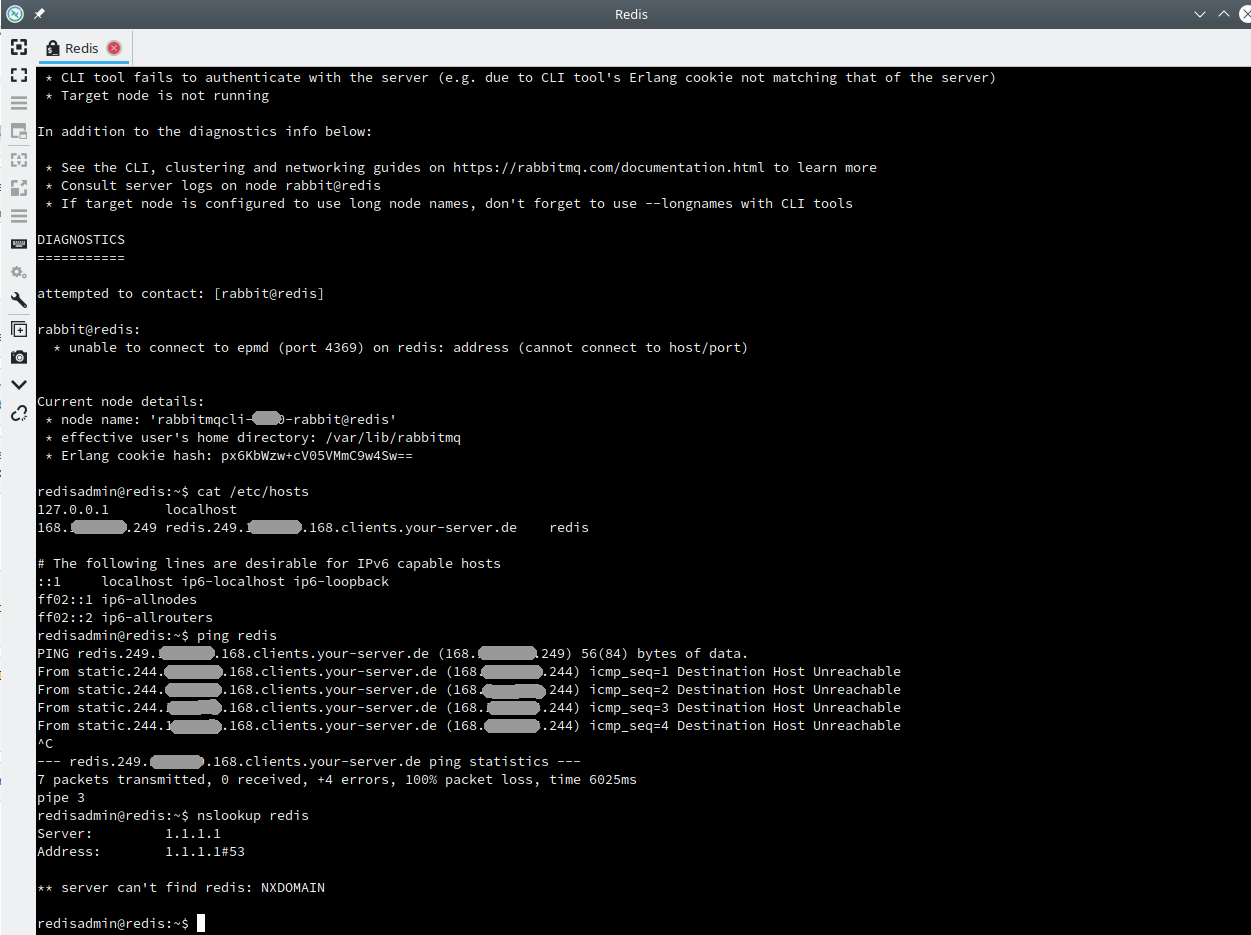Screen dimensions: 1251x935
Task: Click the hamburger icon directly above the keyboard icon
Action: pyautogui.click(x=18, y=216)
